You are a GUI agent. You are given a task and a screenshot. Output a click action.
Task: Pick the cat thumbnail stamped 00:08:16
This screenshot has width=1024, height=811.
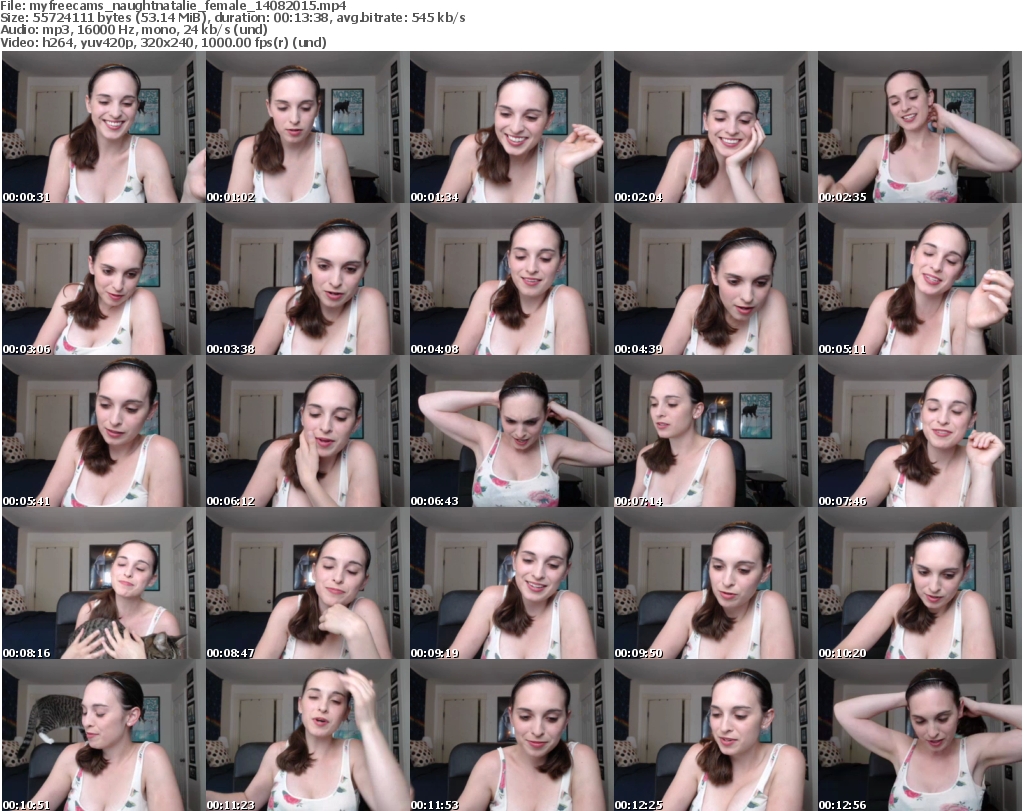pyautogui.click(x=104, y=583)
